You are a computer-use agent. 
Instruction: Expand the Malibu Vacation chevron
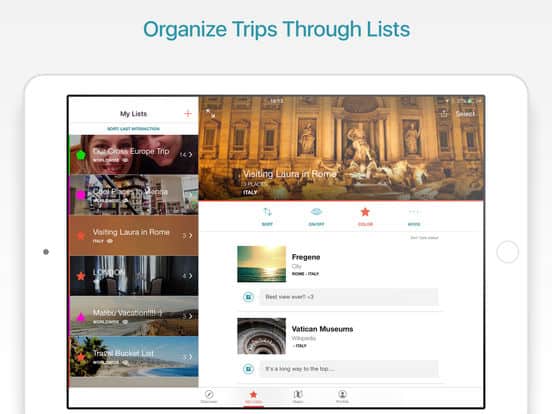click(x=190, y=316)
